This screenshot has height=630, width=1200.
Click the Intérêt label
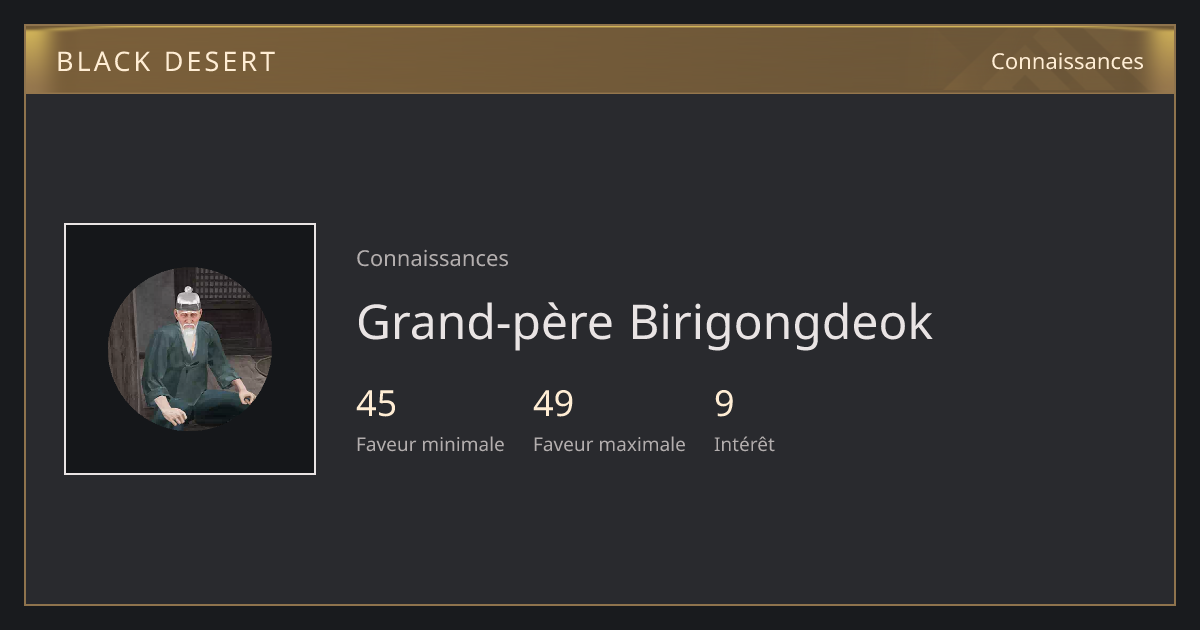coord(744,444)
